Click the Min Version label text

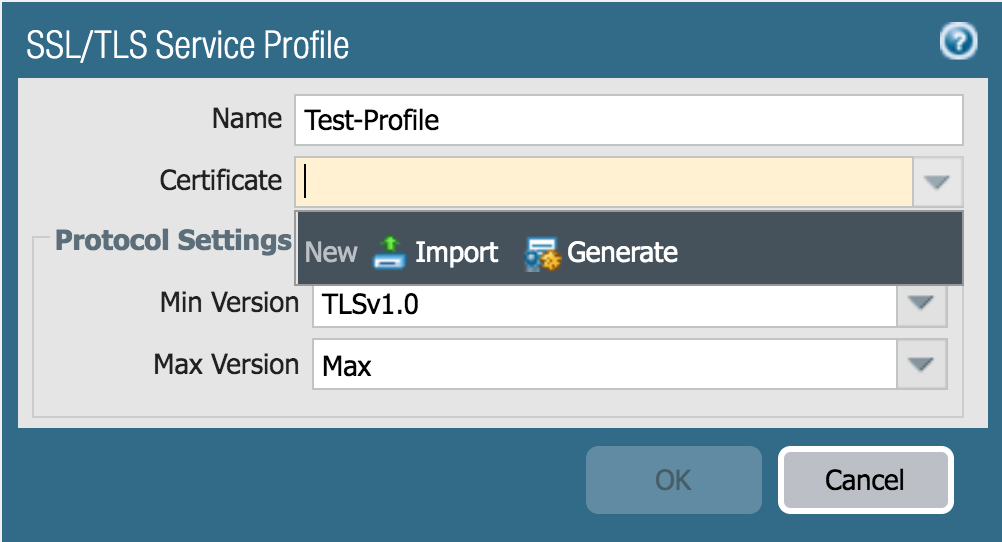tap(229, 302)
